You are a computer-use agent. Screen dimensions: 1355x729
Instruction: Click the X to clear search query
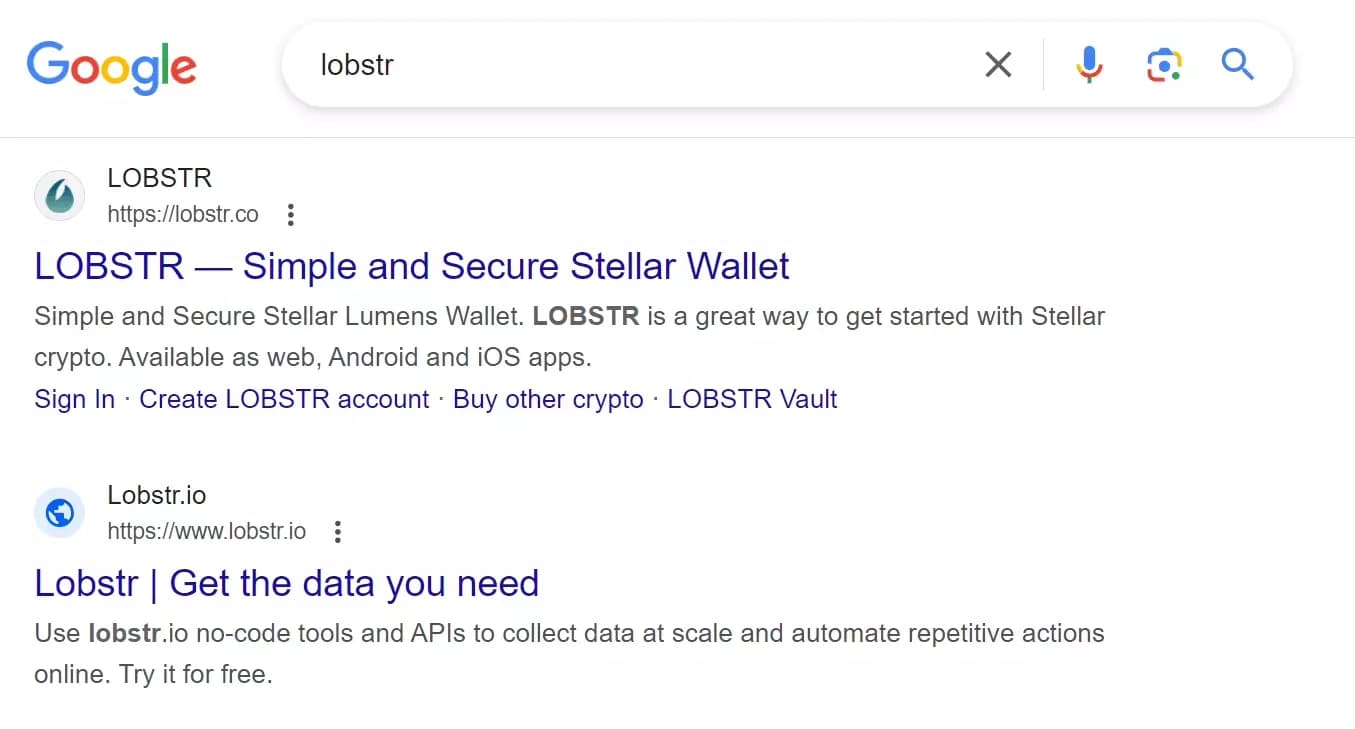coord(997,64)
